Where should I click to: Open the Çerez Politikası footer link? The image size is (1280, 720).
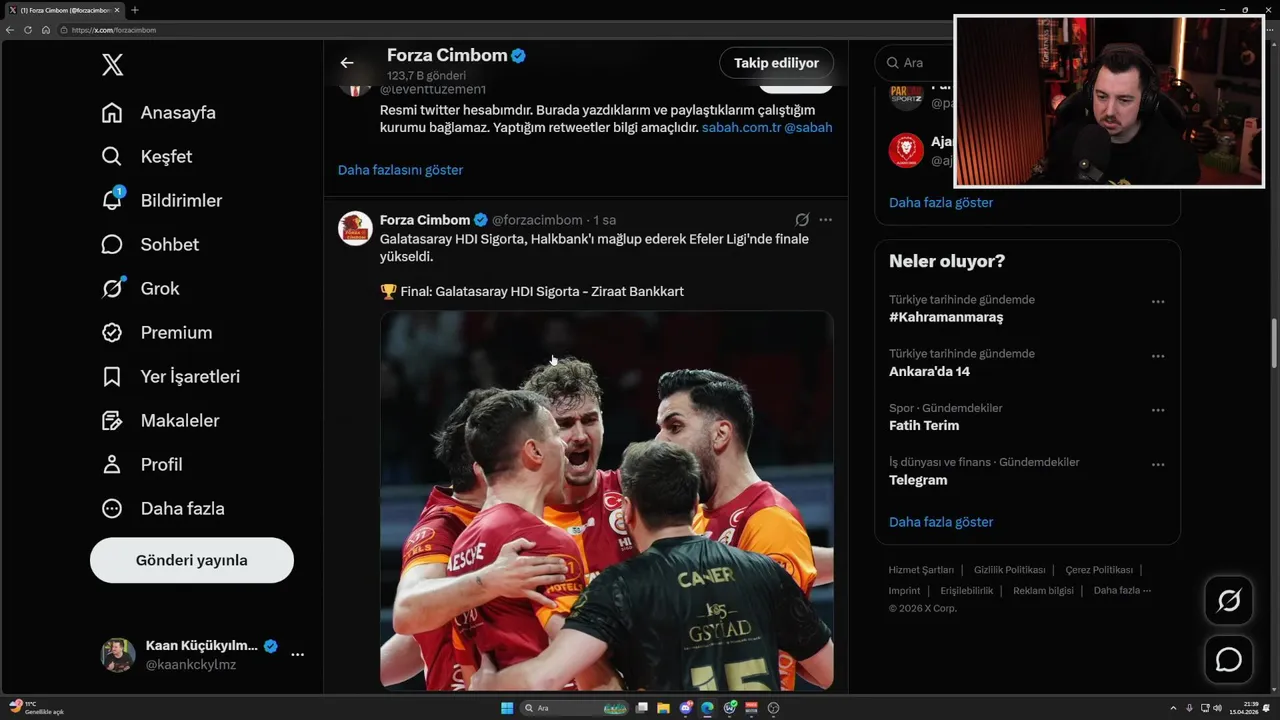point(1099,570)
